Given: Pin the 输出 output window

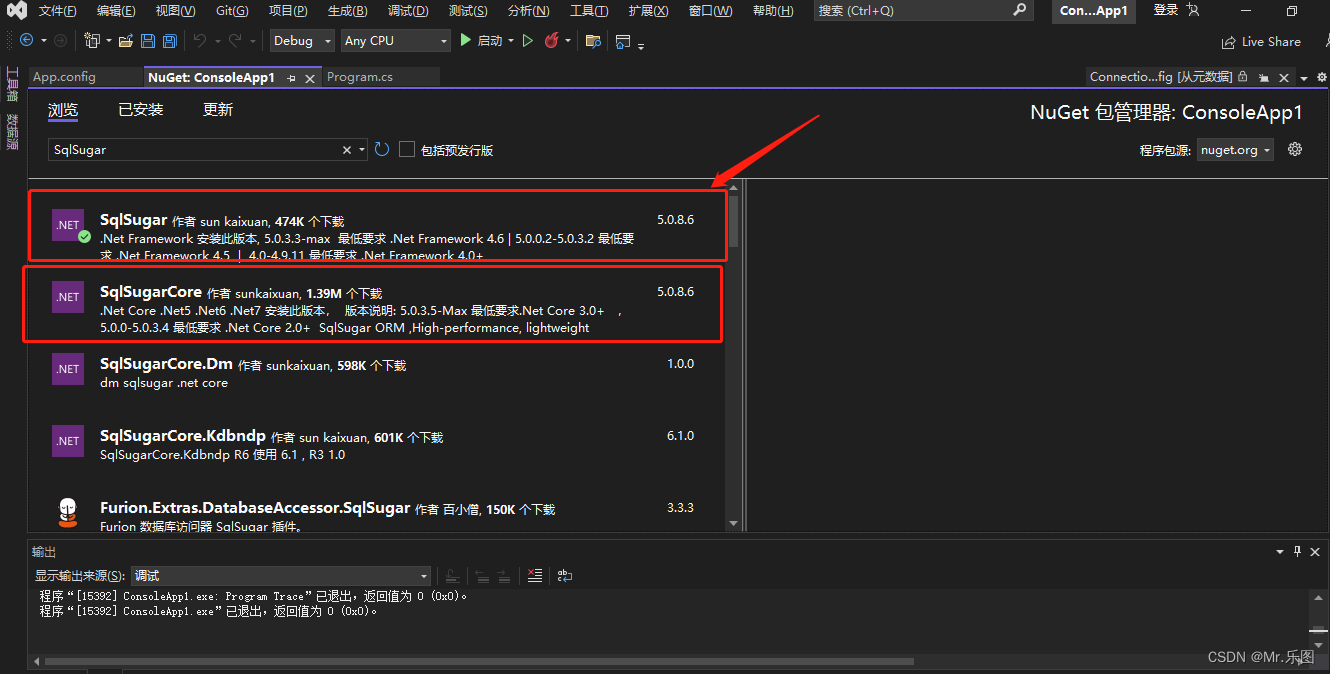Looking at the screenshot, I should point(1297,551).
